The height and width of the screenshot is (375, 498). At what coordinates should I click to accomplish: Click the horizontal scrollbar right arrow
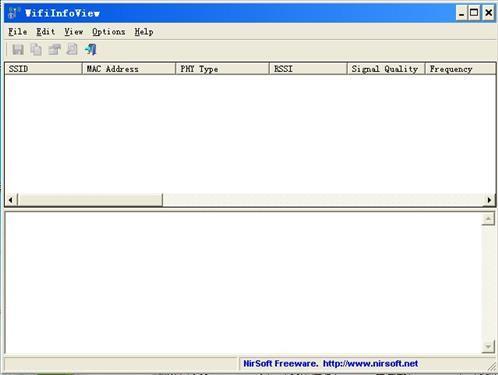(489, 200)
